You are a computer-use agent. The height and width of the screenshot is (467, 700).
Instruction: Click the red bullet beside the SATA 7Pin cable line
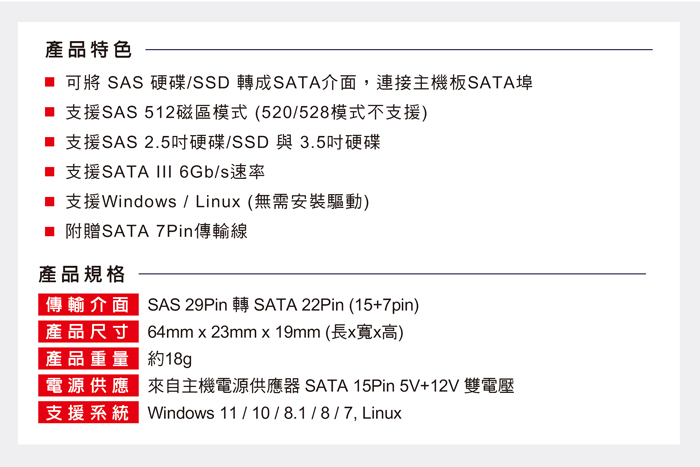[x=48, y=232]
